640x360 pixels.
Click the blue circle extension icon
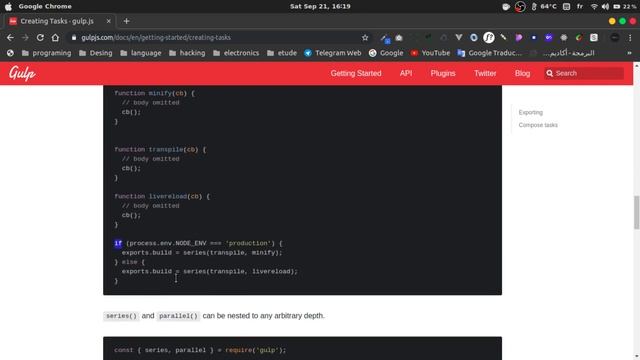(473, 38)
